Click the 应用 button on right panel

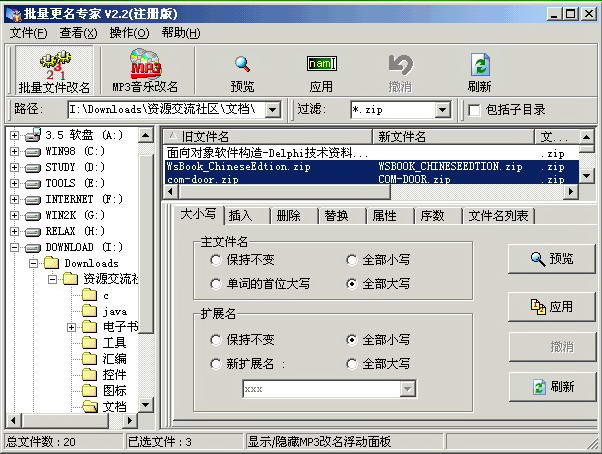pos(552,306)
